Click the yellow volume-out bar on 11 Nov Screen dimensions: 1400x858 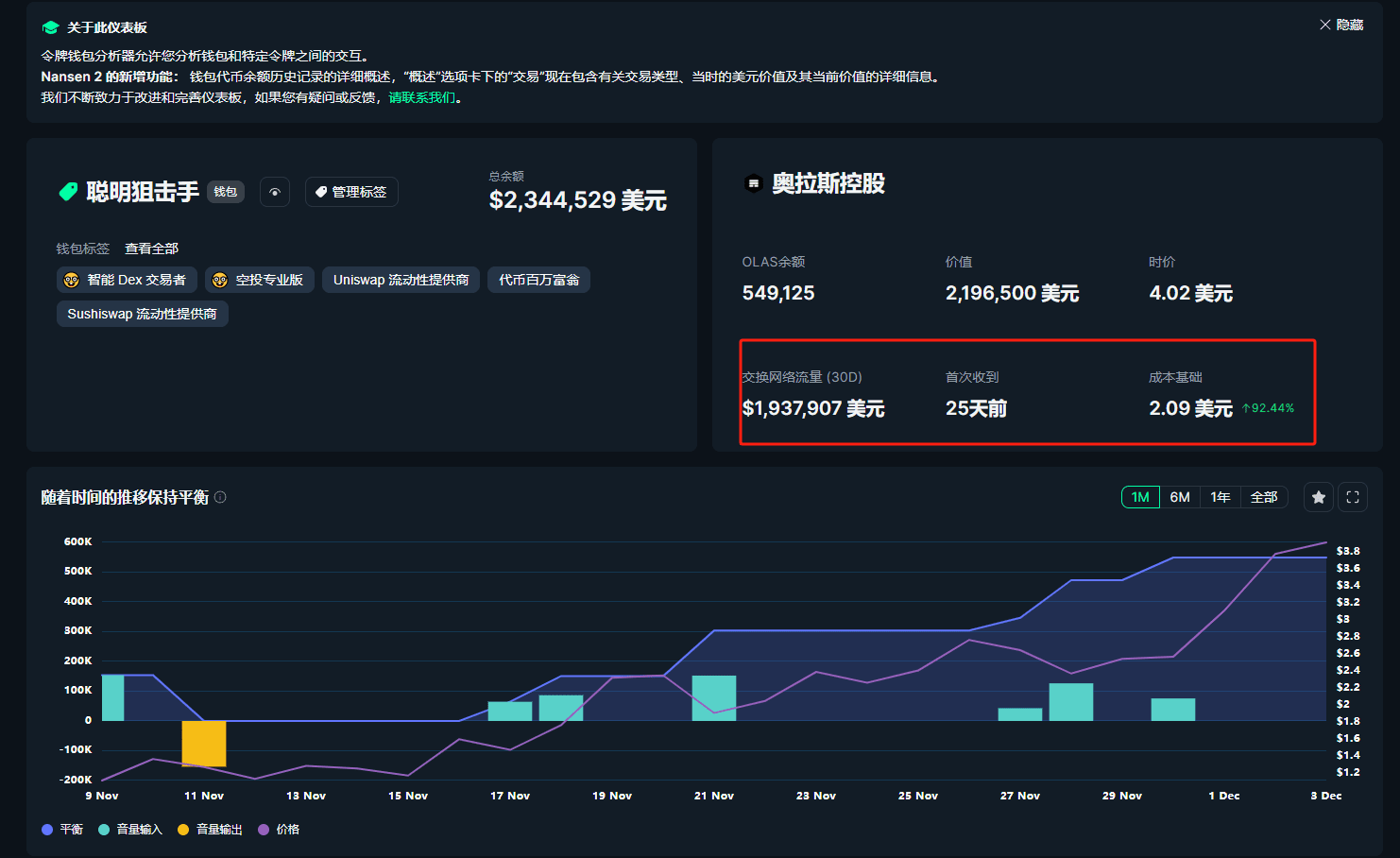[204, 744]
